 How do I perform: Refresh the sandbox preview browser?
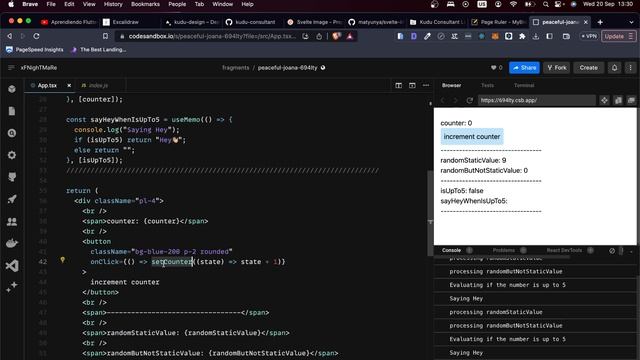[x=470, y=100]
